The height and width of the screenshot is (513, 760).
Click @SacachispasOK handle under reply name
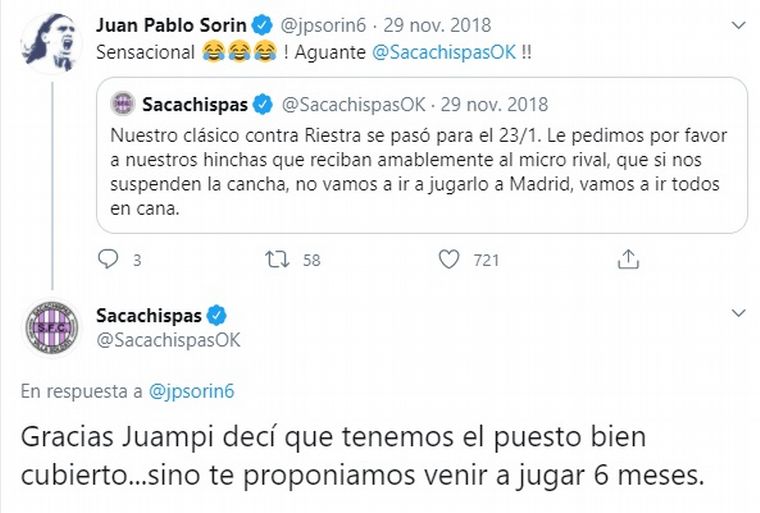[168, 341]
